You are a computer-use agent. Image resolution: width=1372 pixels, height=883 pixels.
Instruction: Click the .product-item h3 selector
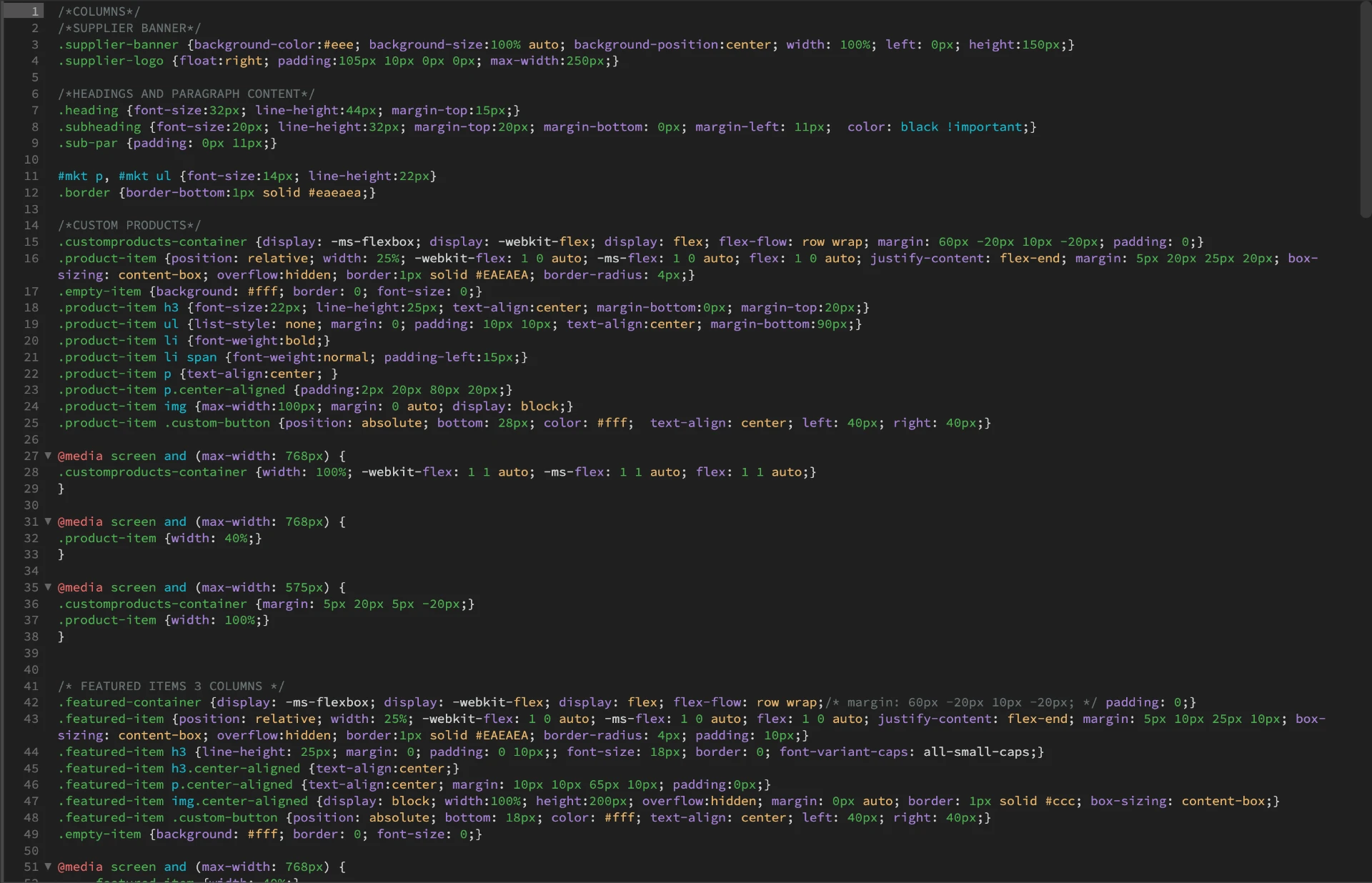pos(118,307)
